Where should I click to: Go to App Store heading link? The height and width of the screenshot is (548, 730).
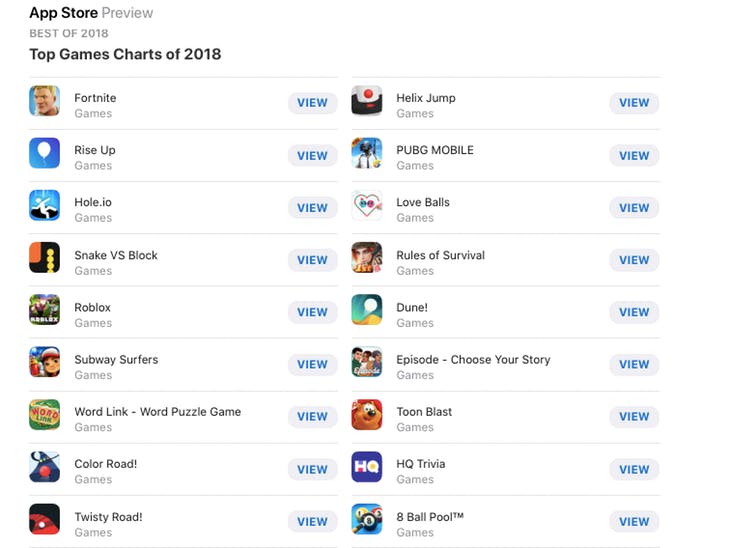[x=64, y=13]
